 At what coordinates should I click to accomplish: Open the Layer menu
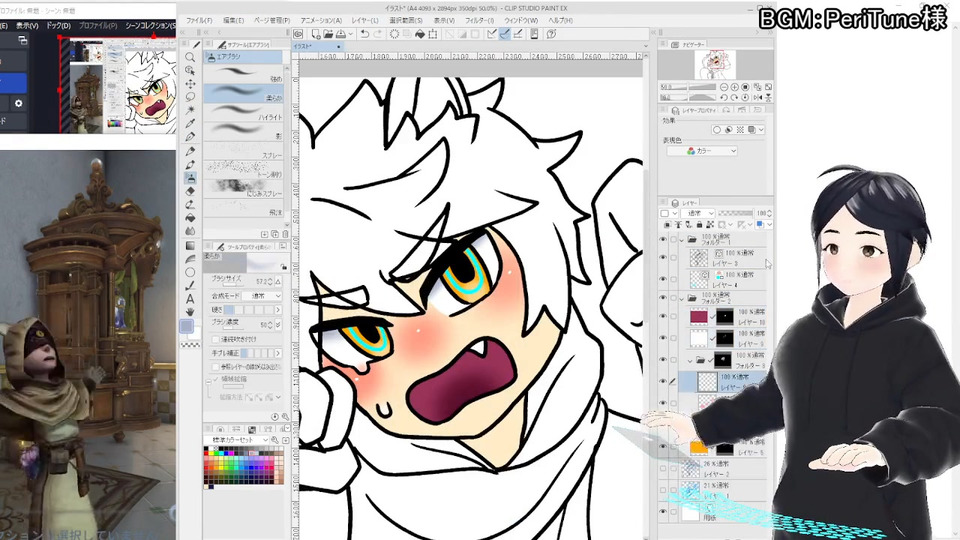tap(365, 20)
